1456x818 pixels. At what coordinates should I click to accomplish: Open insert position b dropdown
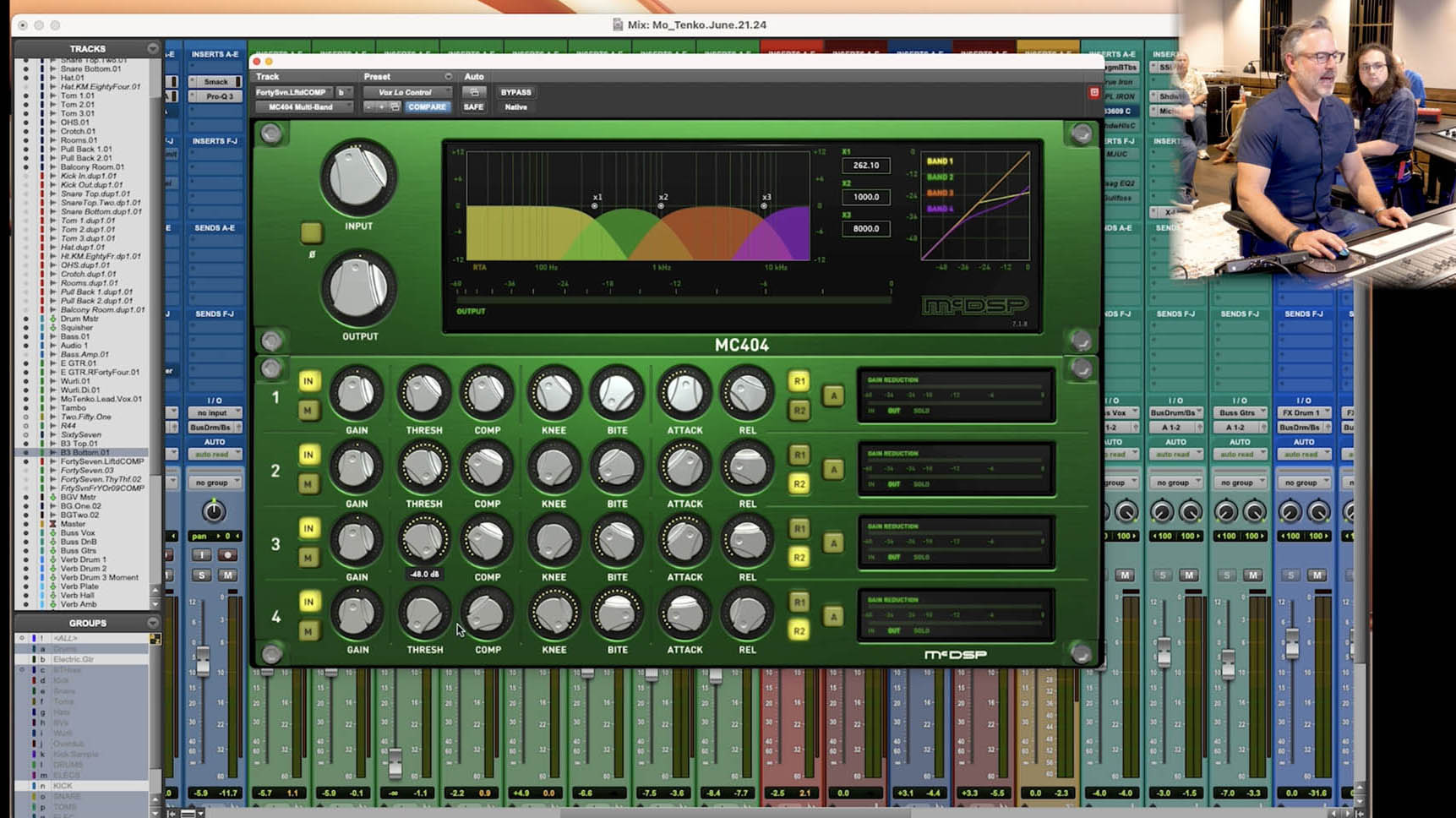click(344, 92)
